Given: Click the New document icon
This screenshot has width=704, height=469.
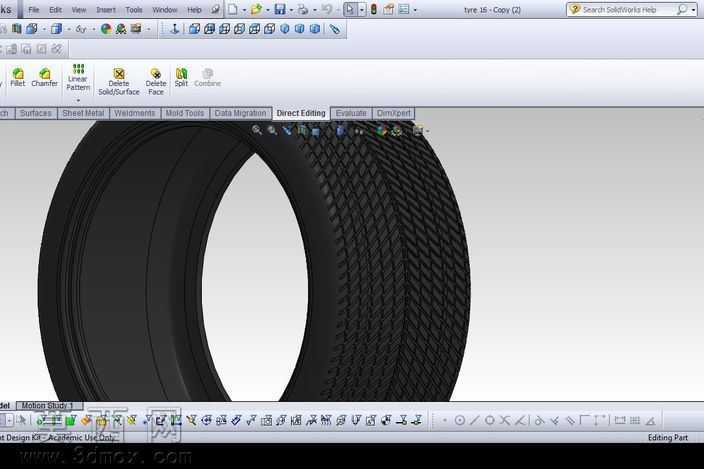Looking at the screenshot, I should click(233, 9).
